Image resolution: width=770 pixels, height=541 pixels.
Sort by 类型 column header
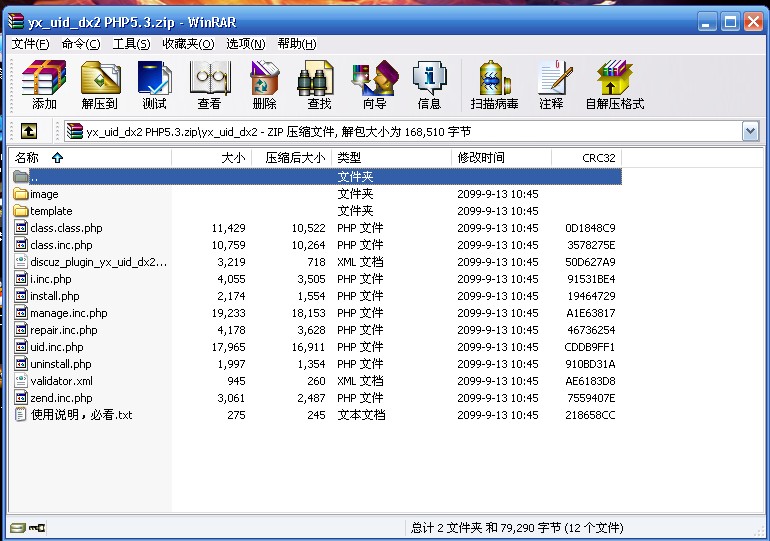391,158
